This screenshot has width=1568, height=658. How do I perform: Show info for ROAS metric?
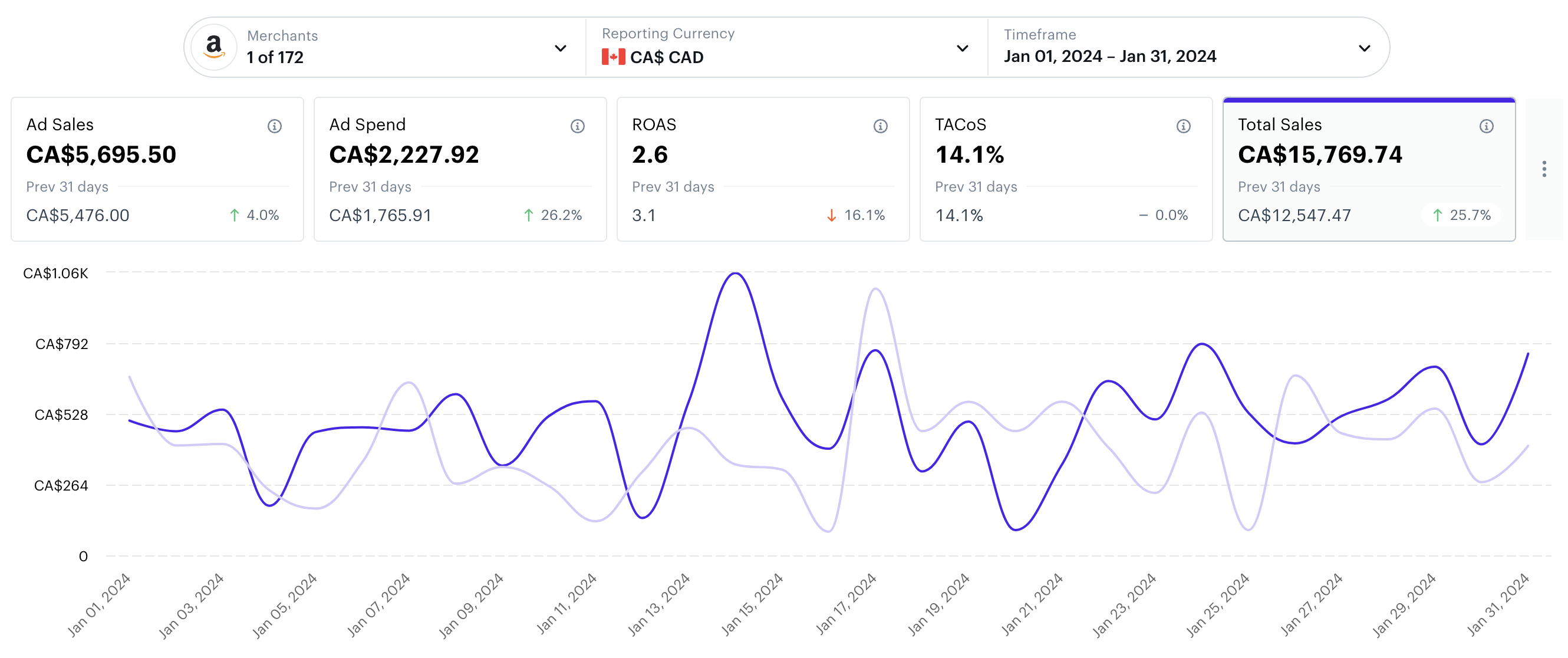[x=880, y=126]
